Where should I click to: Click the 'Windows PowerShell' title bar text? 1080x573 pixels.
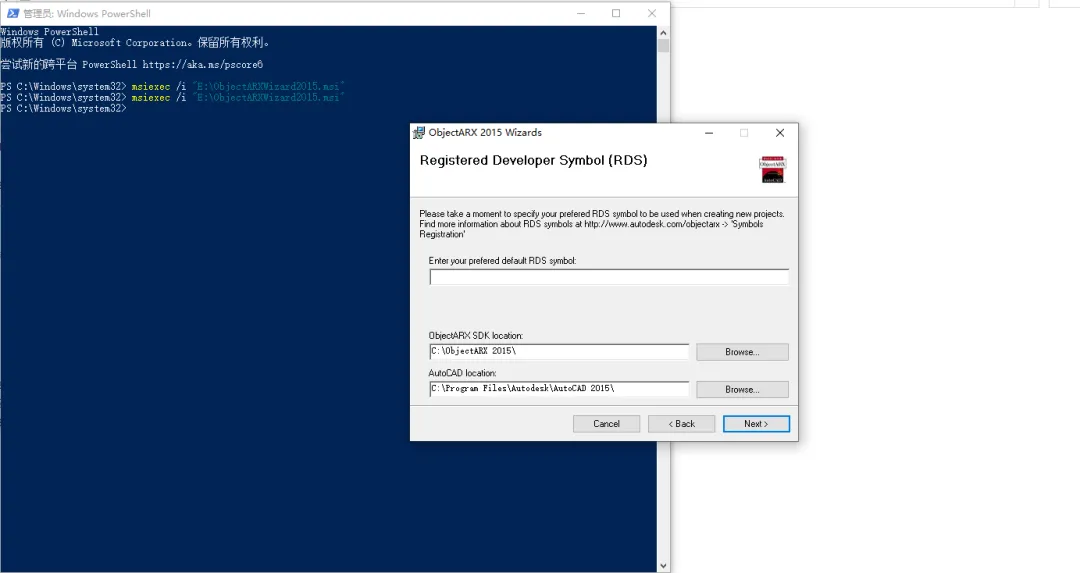87,13
